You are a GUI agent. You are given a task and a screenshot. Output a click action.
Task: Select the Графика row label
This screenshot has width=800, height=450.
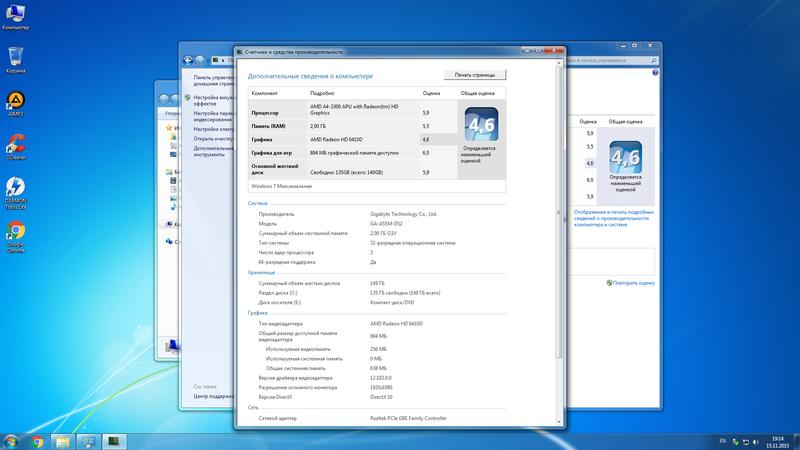click(x=262, y=139)
